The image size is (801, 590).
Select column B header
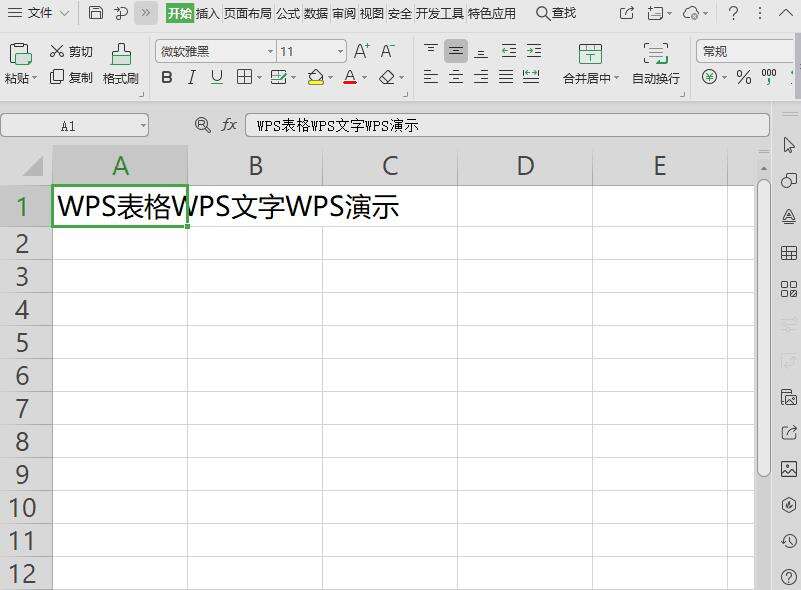(255, 166)
